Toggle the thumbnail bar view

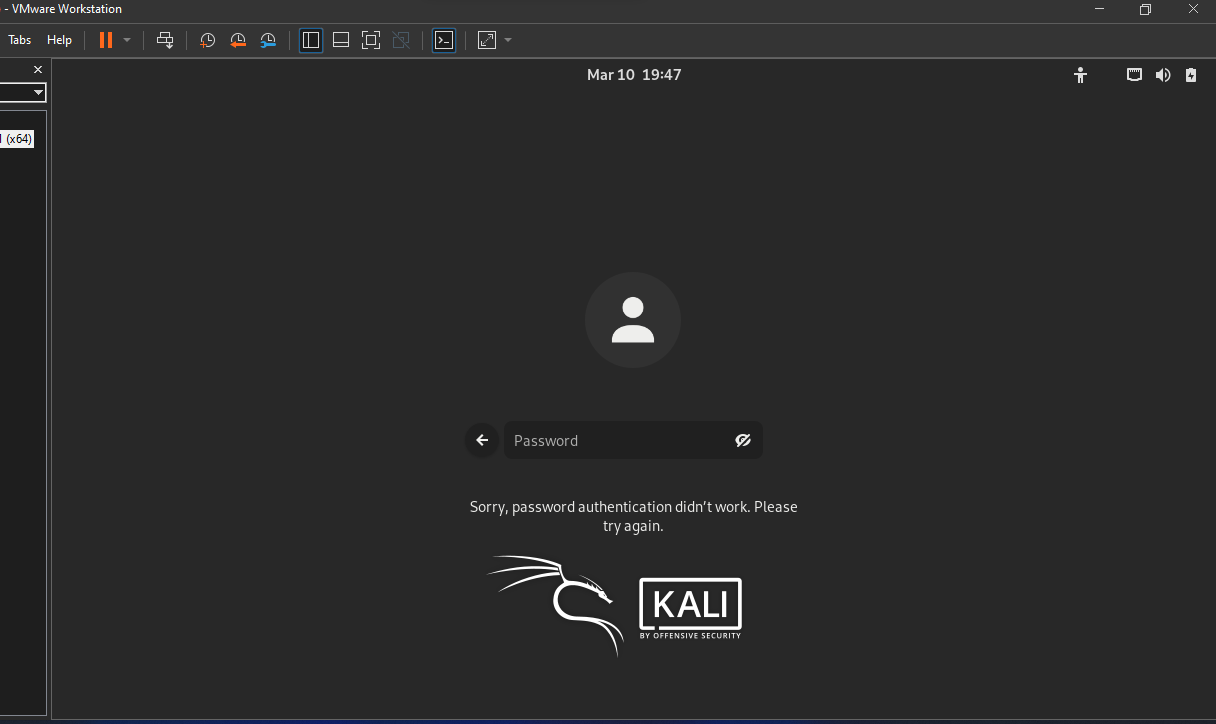(341, 40)
